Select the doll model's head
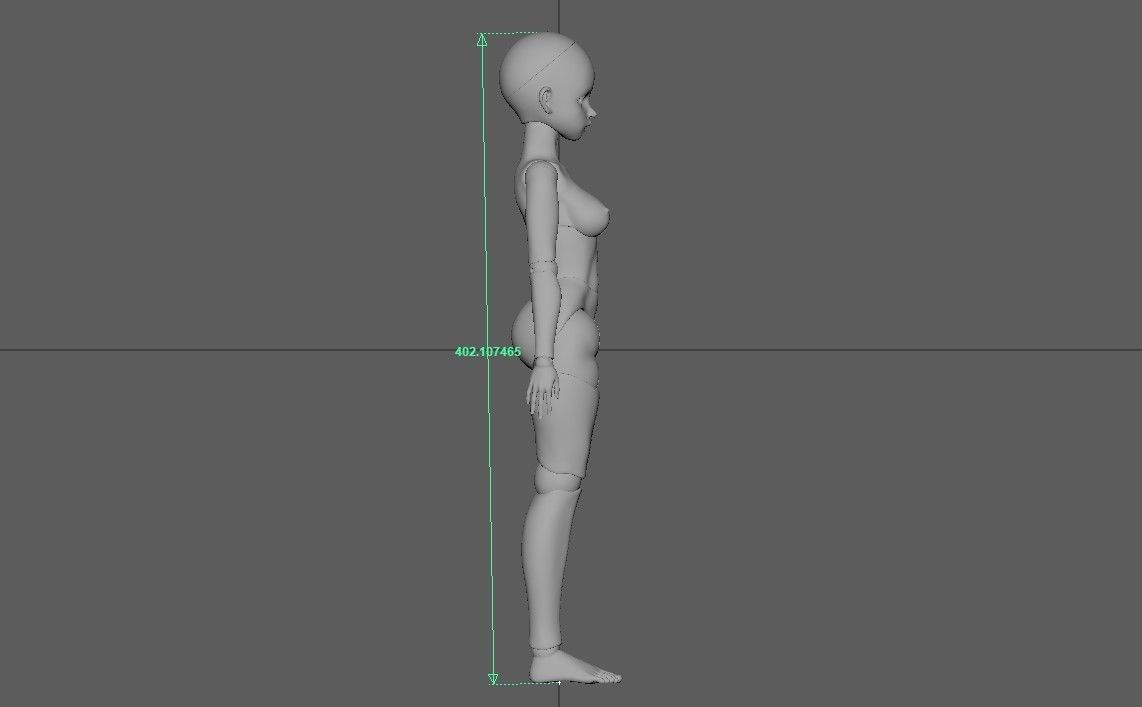 tap(548, 86)
